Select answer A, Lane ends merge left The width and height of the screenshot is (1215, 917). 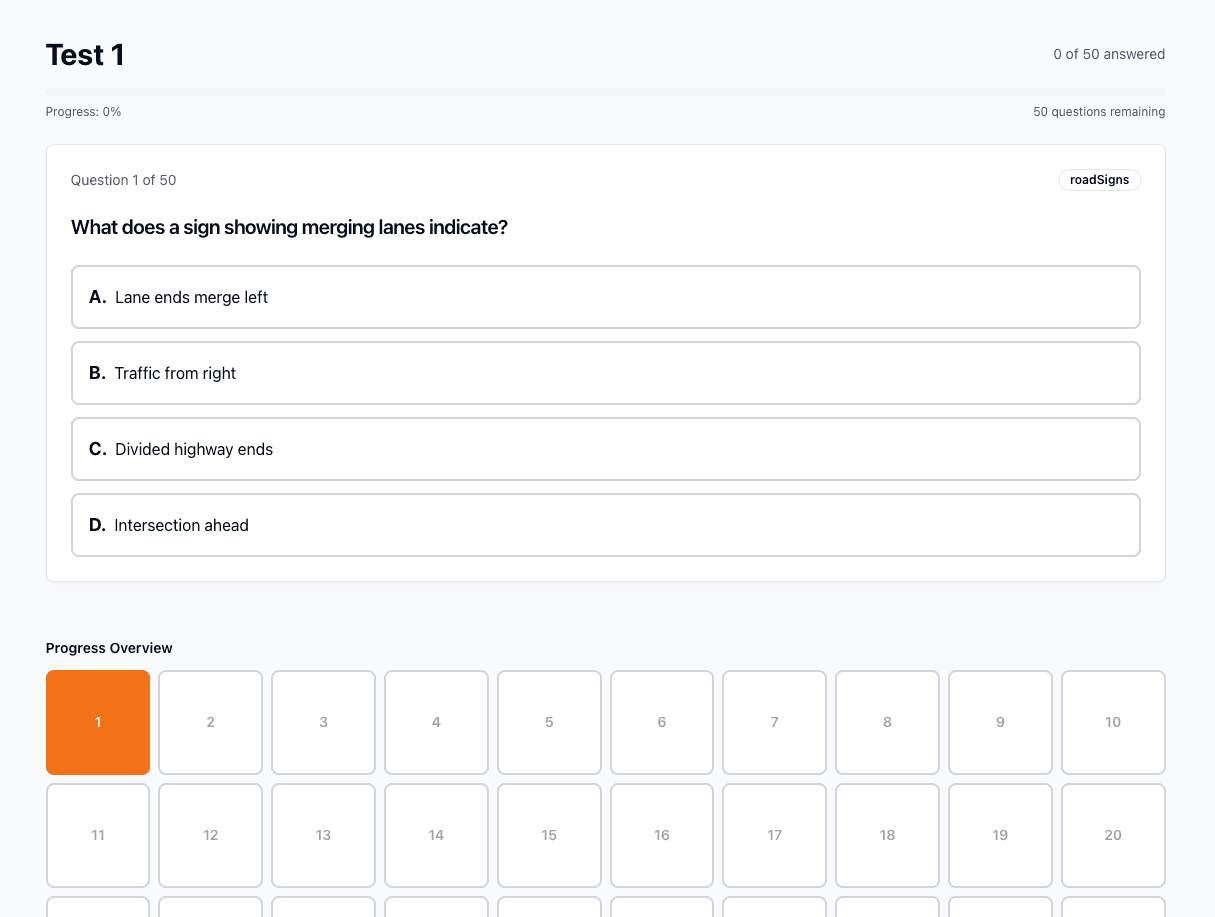(605, 297)
